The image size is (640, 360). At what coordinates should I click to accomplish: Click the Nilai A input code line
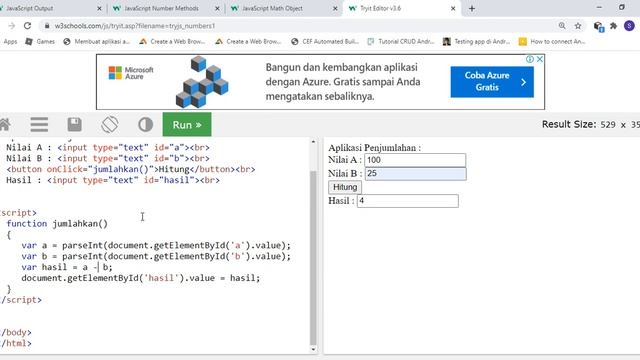[108, 147]
